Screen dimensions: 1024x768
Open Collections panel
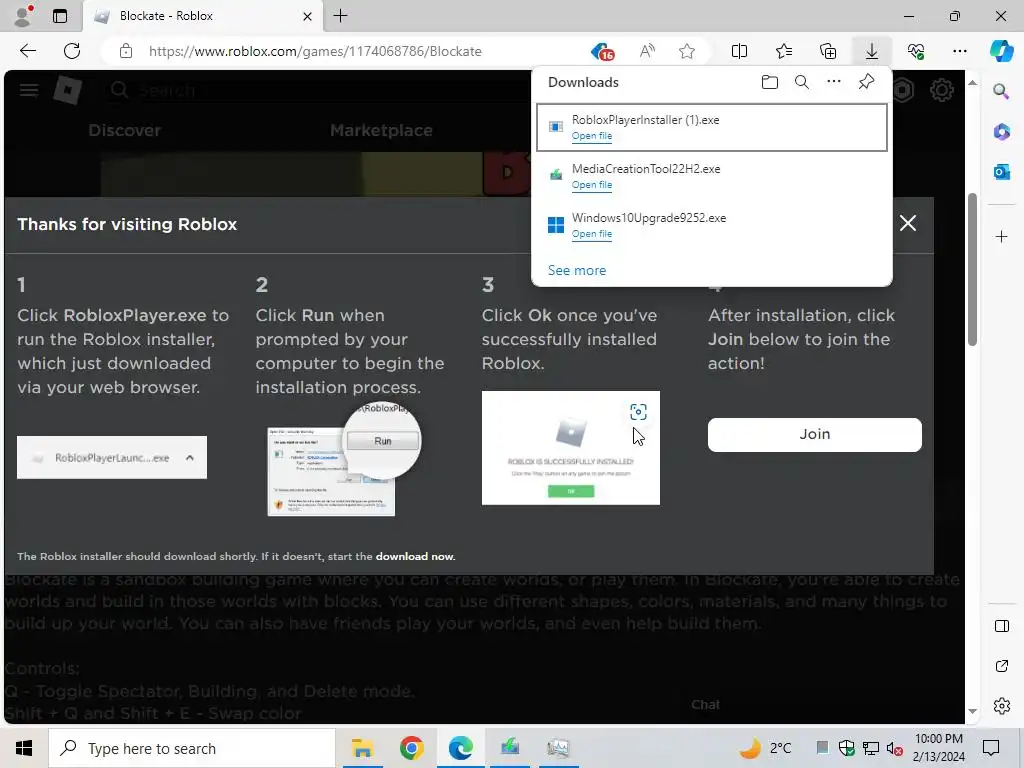[827, 51]
